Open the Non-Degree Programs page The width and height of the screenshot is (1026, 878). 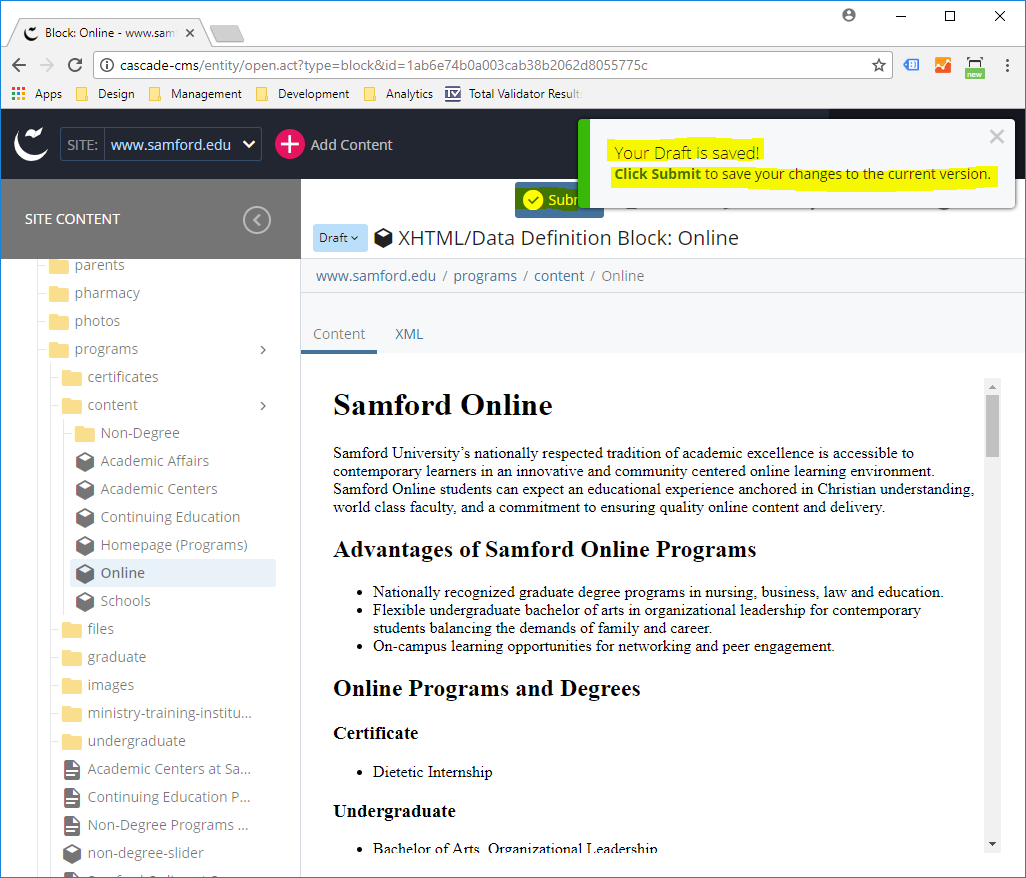[x=156, y=826]
